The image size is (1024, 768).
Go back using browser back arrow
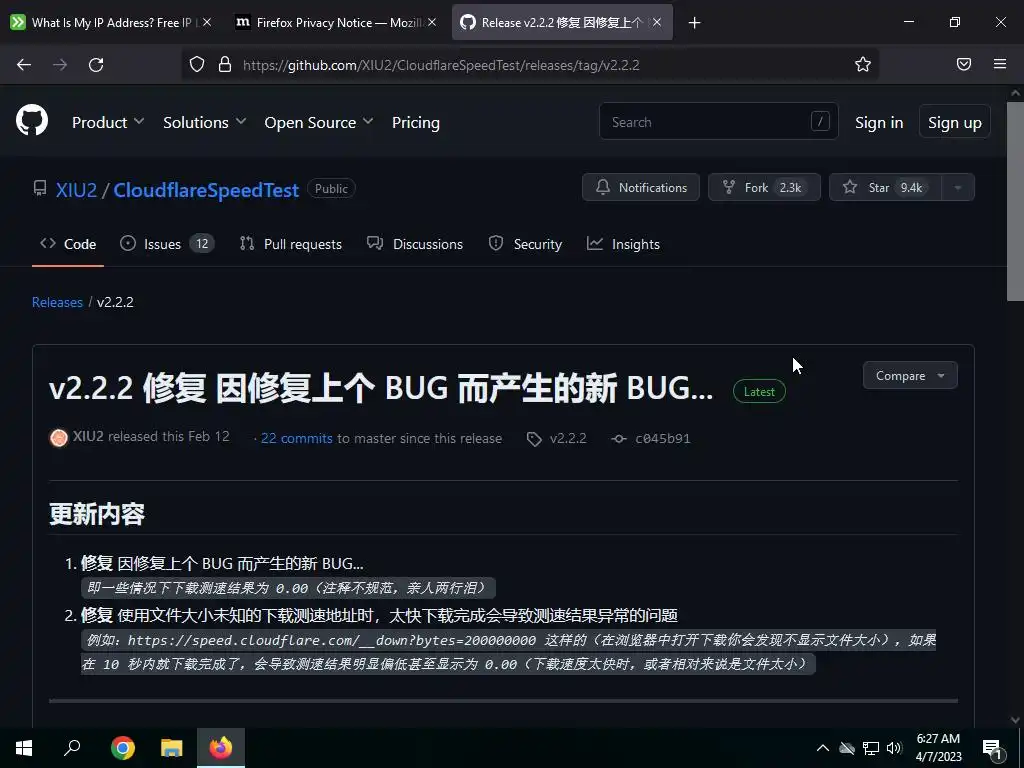24,65
